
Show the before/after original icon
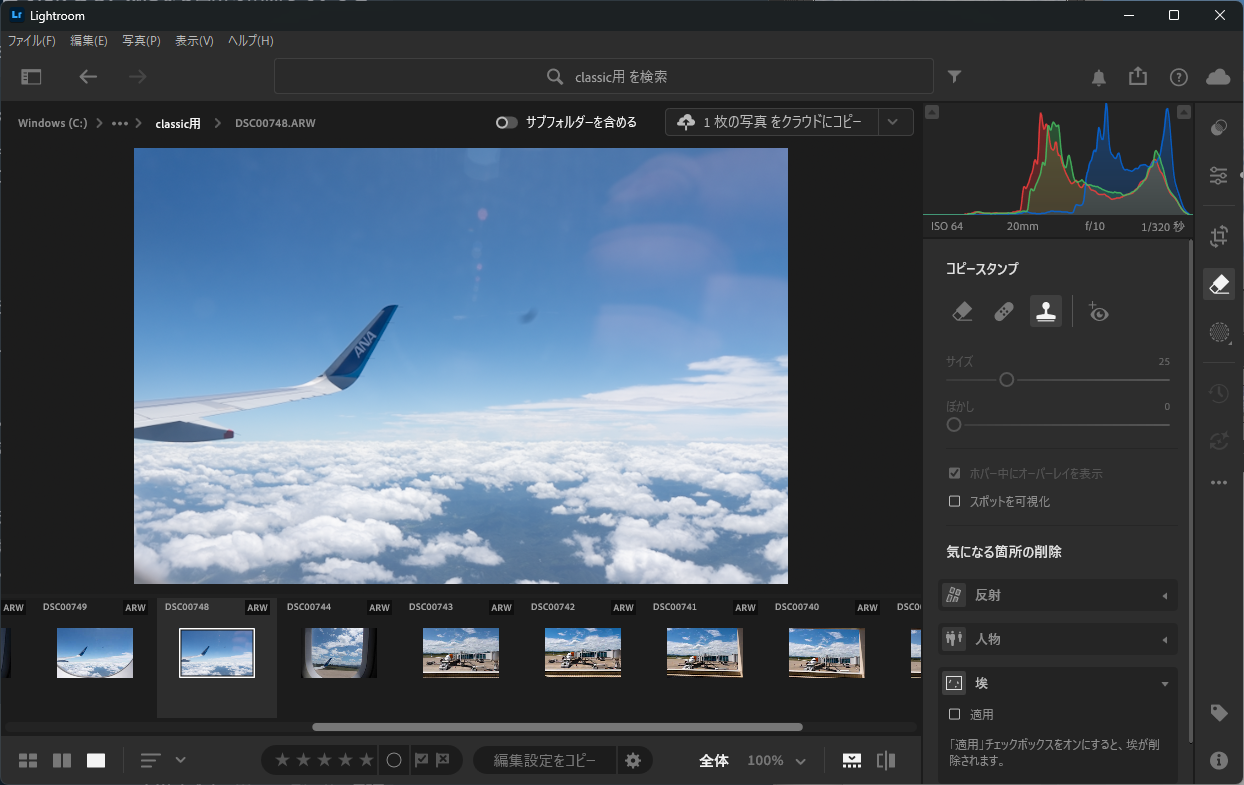click(886, 760)
